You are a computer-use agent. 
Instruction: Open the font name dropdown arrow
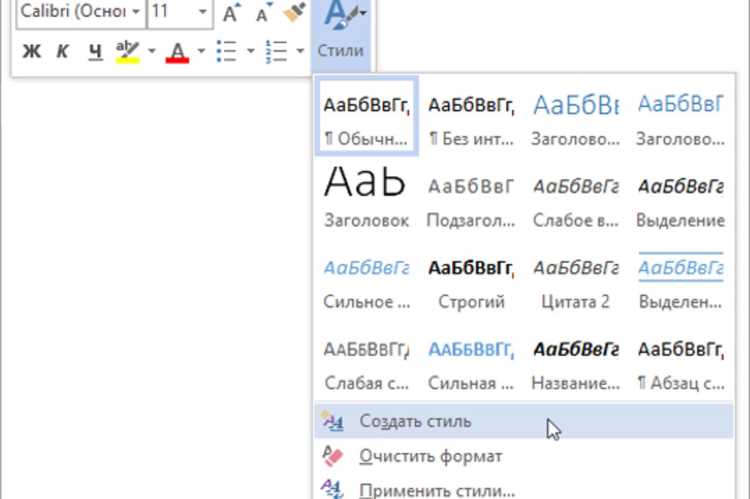click(x=136, y=11)
